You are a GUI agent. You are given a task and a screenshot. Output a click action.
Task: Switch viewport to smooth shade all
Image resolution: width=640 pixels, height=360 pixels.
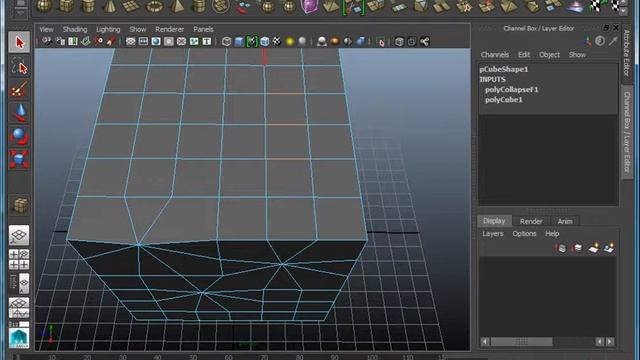[x=239, y=41]
